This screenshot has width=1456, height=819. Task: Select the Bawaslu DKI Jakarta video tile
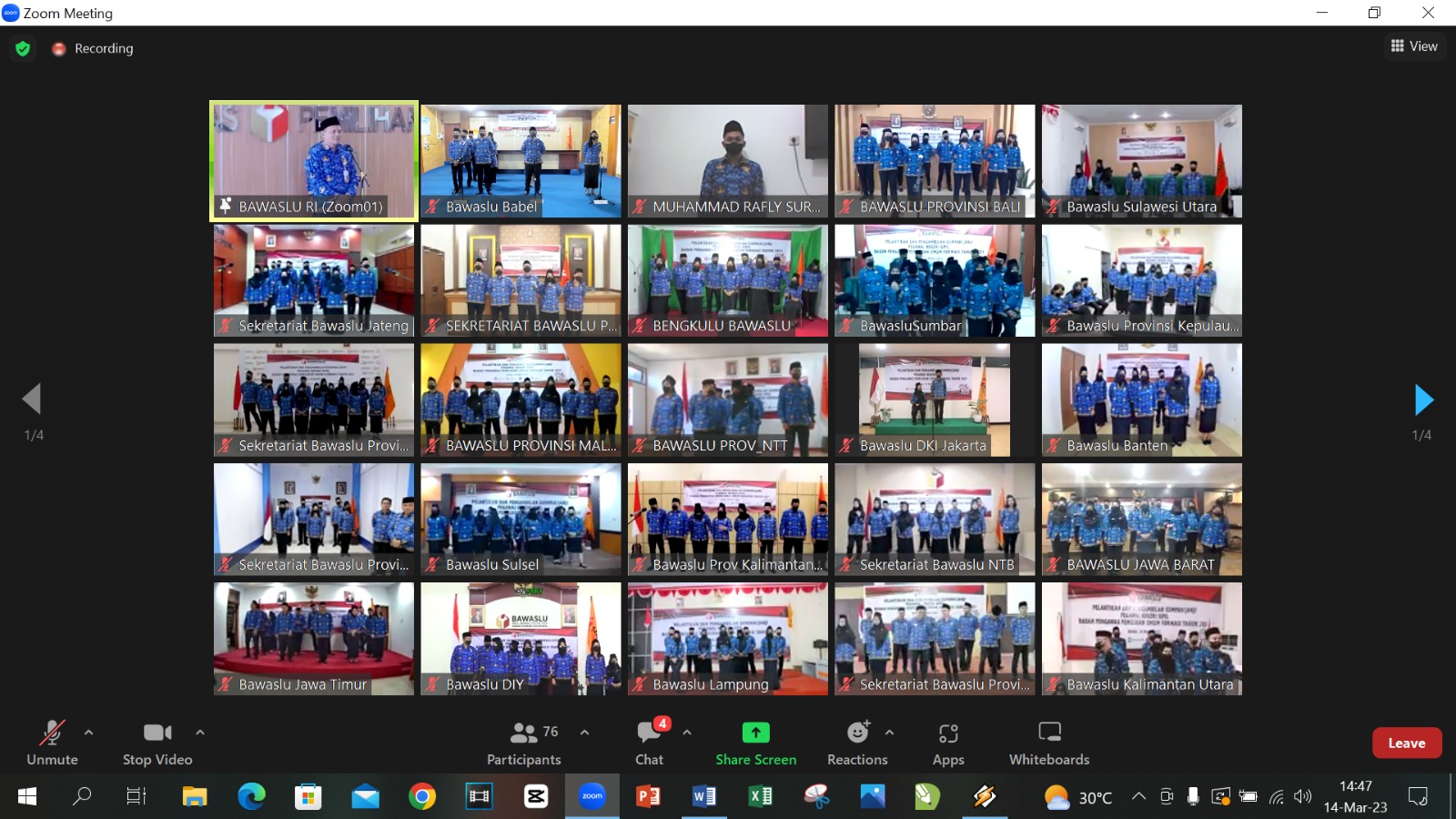[935, 399]
